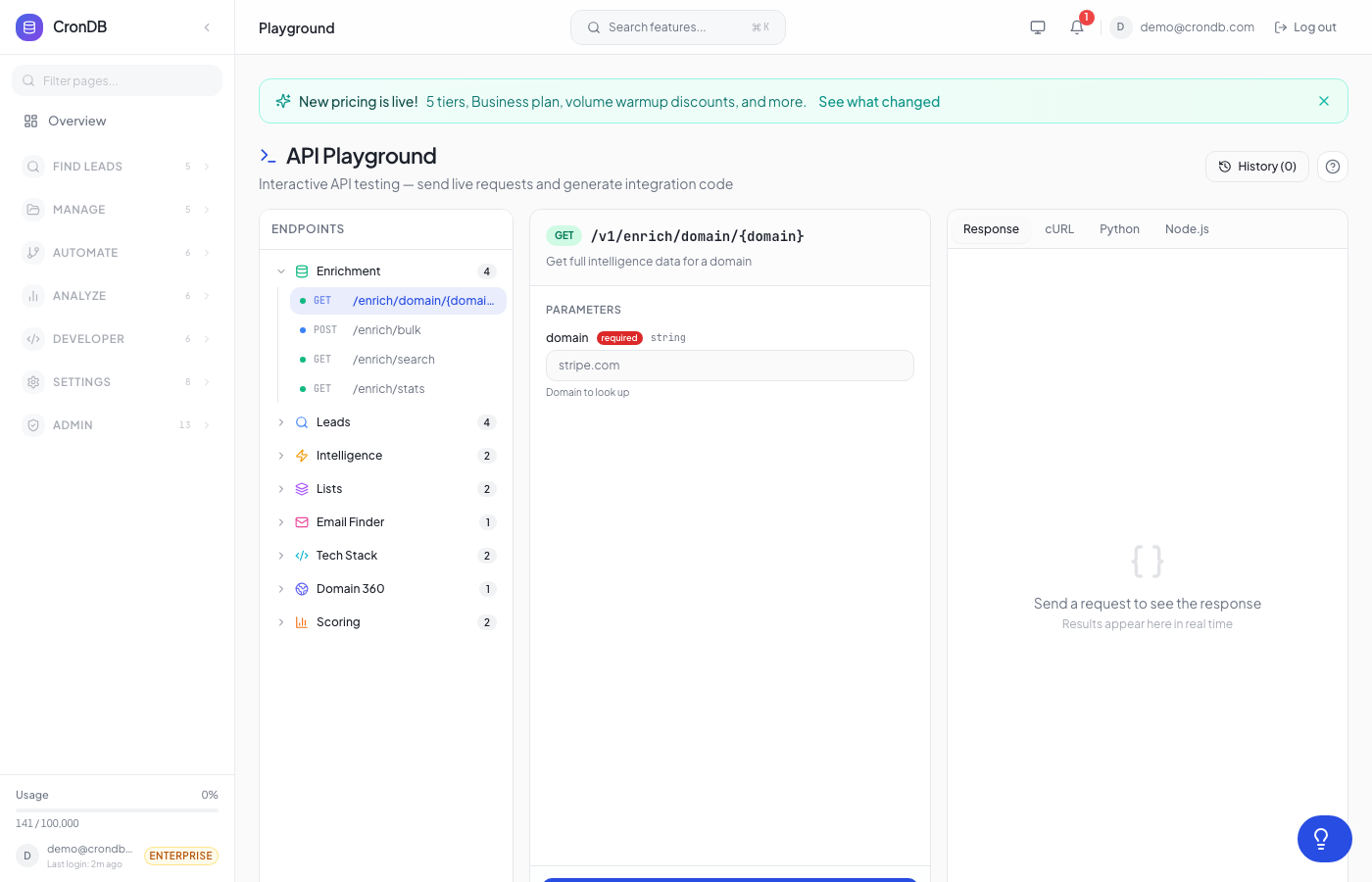Click the Analyze bar chart icon
The height and width of the screenshot is (882, 1372).
click(x=33, y=296)
